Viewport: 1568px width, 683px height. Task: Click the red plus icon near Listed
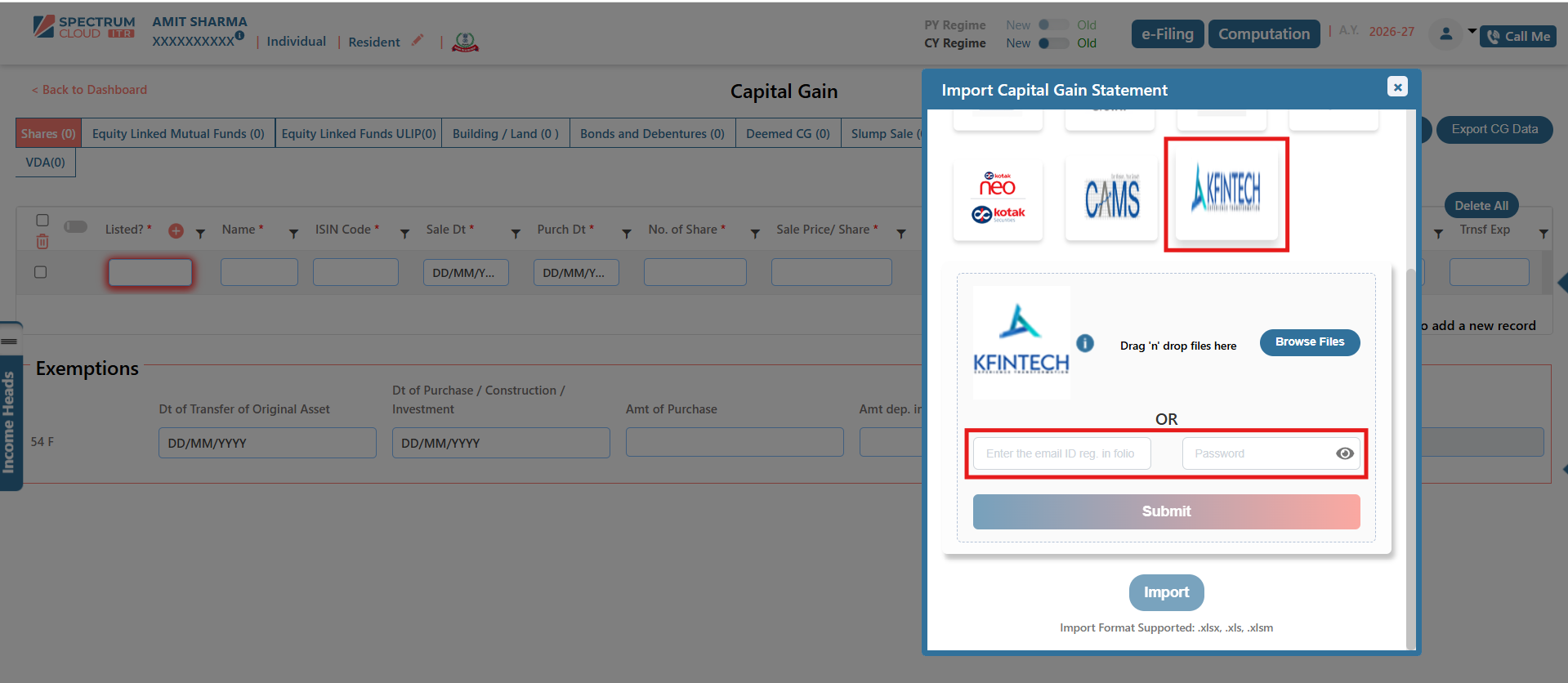[176, 231]
